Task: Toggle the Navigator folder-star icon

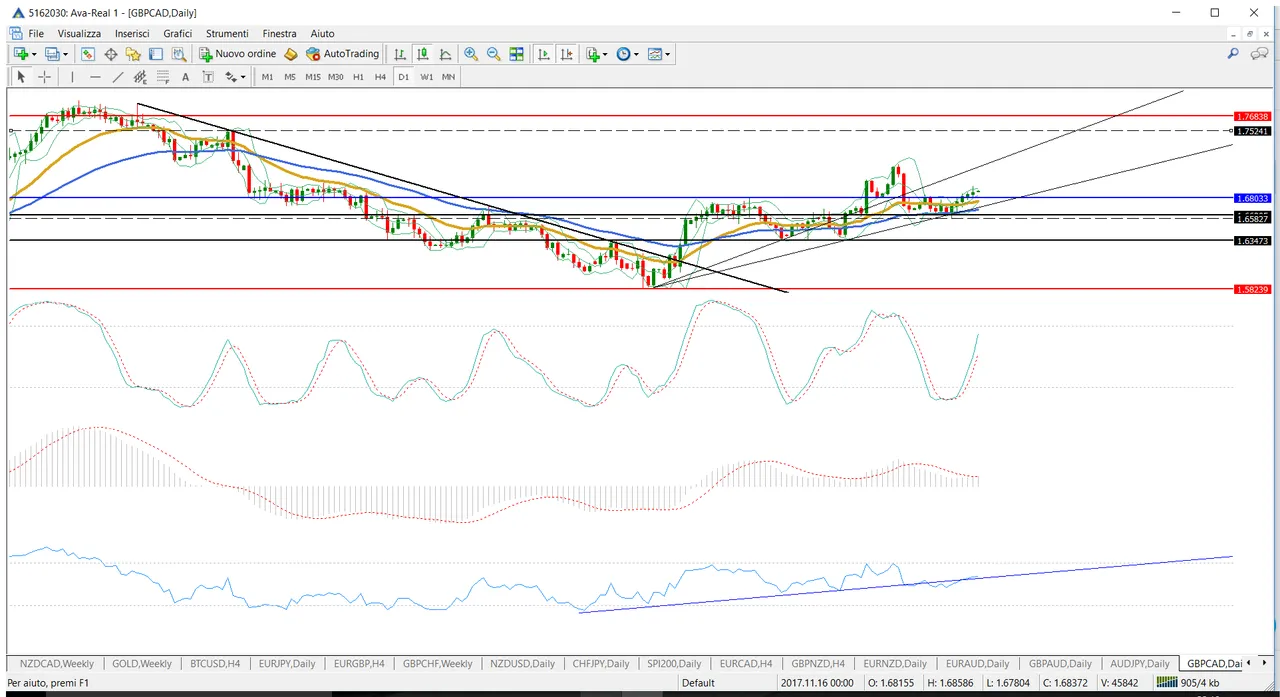Action: point(133,54)
